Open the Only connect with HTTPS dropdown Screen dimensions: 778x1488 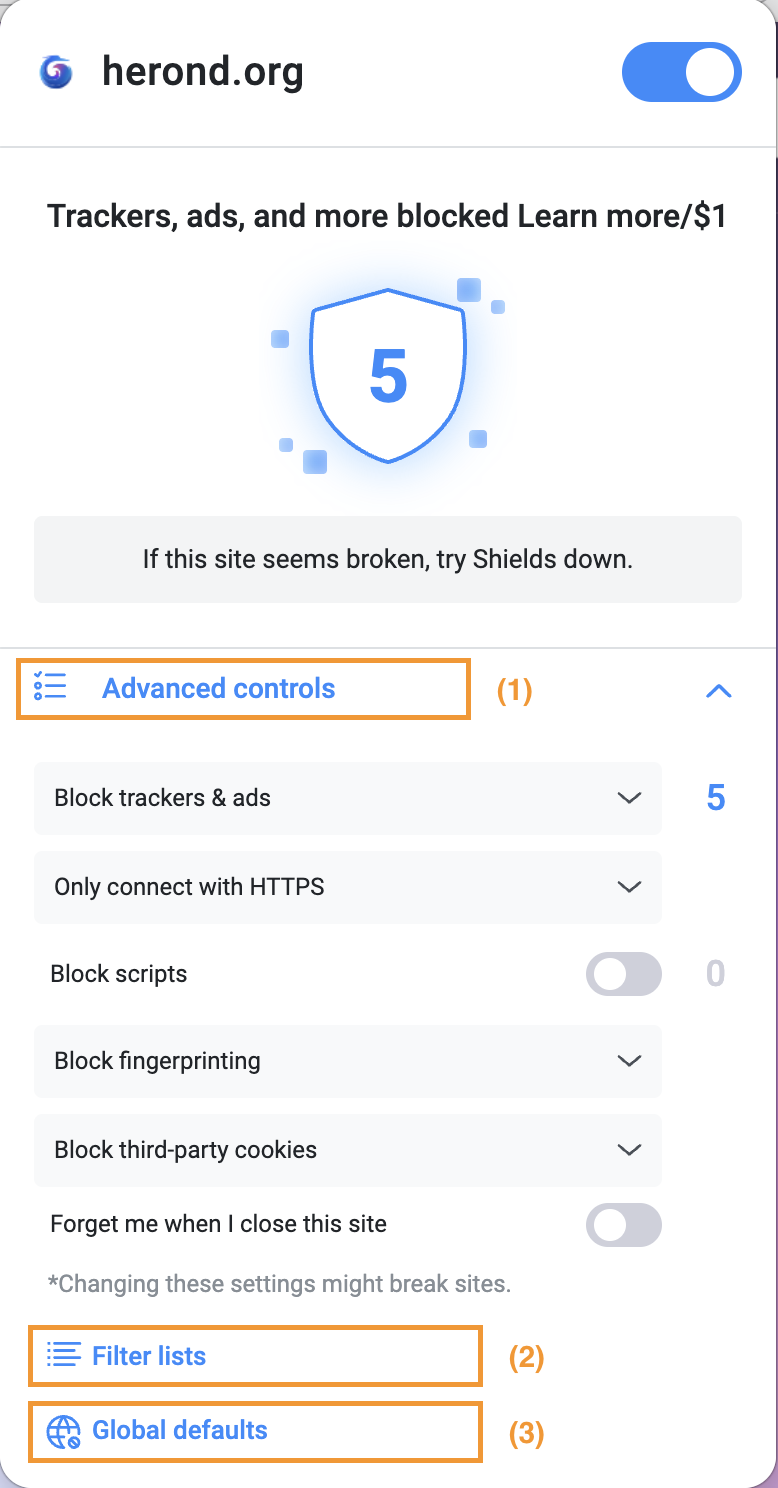pyautogui.click(x=348, y=887)
